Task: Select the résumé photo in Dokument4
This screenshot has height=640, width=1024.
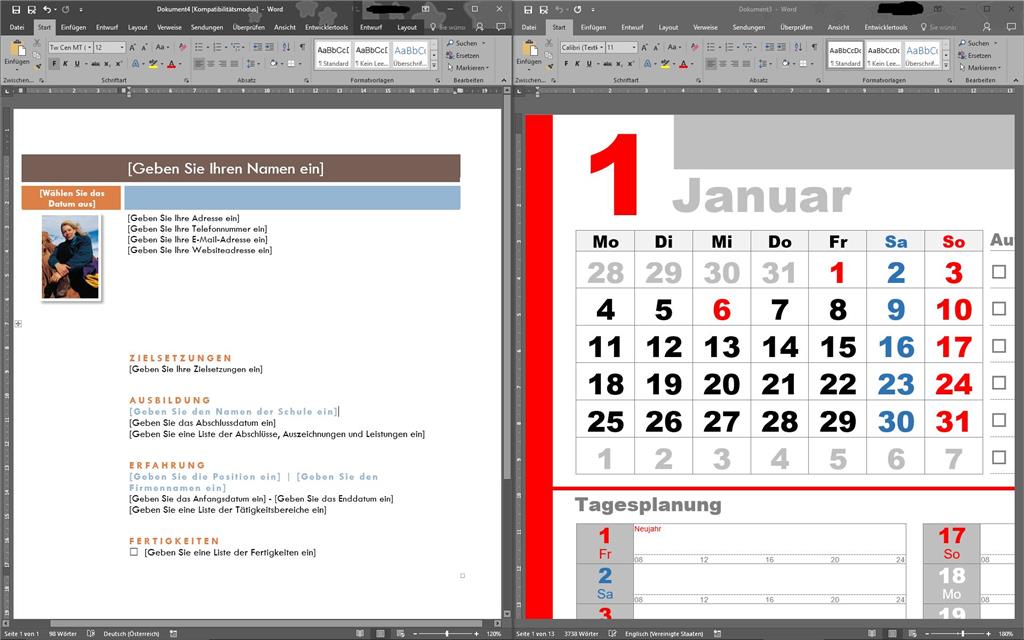Action: (71, 257)
